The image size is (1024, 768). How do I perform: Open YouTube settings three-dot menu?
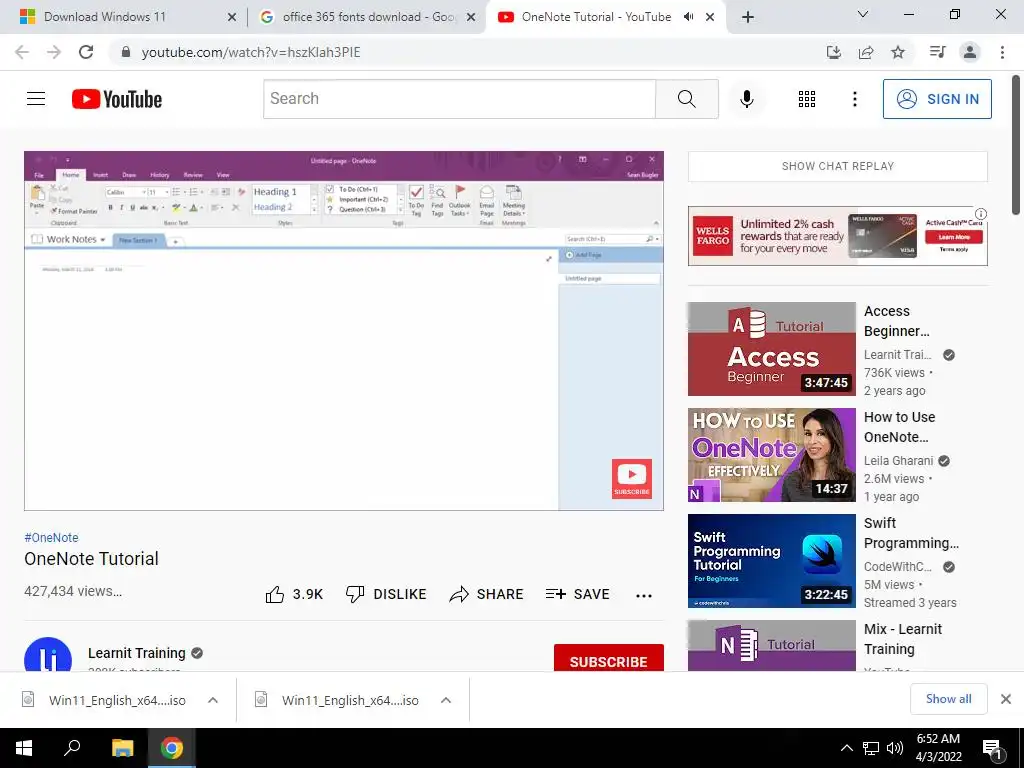click(x=854, y=99)
